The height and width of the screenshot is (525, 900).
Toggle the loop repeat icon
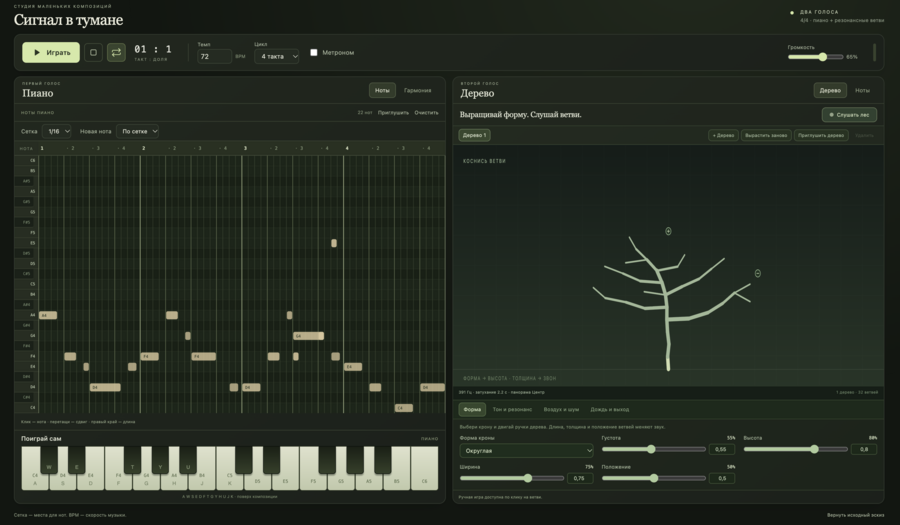pos(116,52)
